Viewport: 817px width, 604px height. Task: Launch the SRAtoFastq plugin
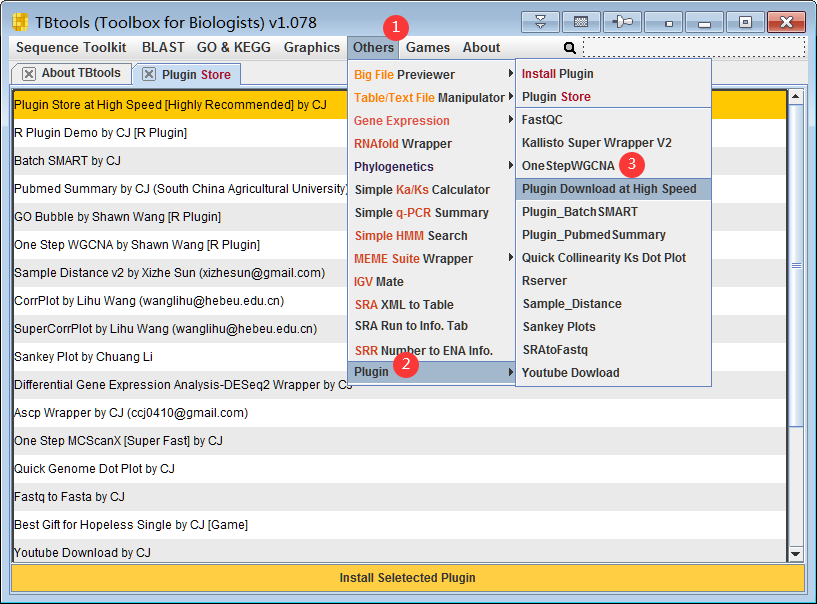click(x=613, y=349)
